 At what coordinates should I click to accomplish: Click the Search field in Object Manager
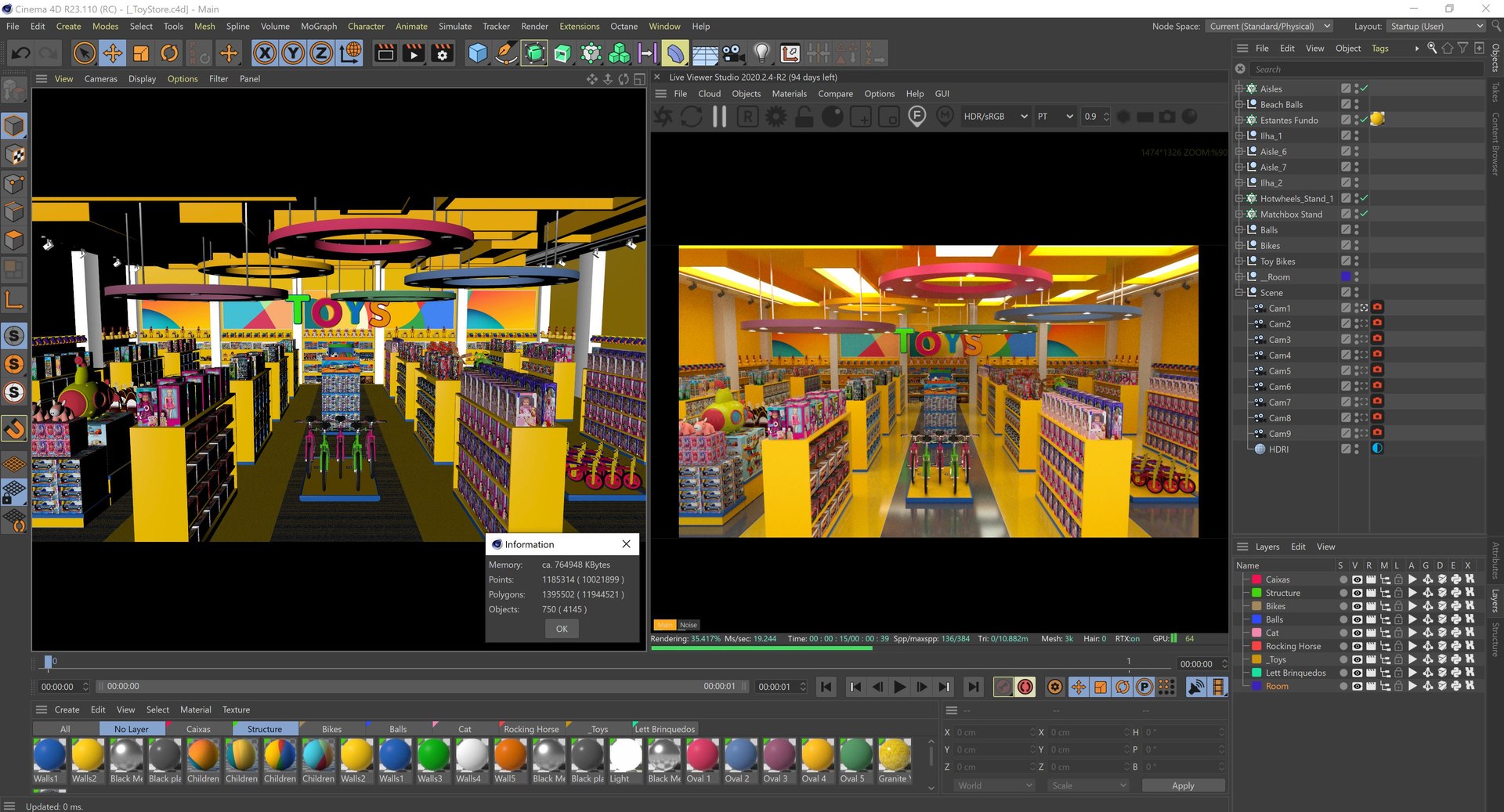[1365, 69]
